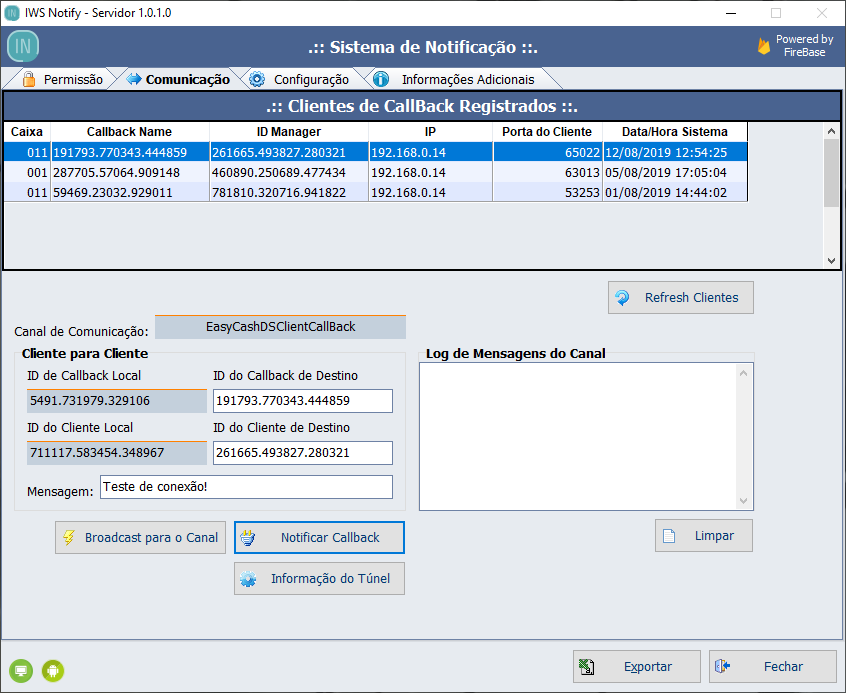Click the padlock icon on Permissão tab

29,79
